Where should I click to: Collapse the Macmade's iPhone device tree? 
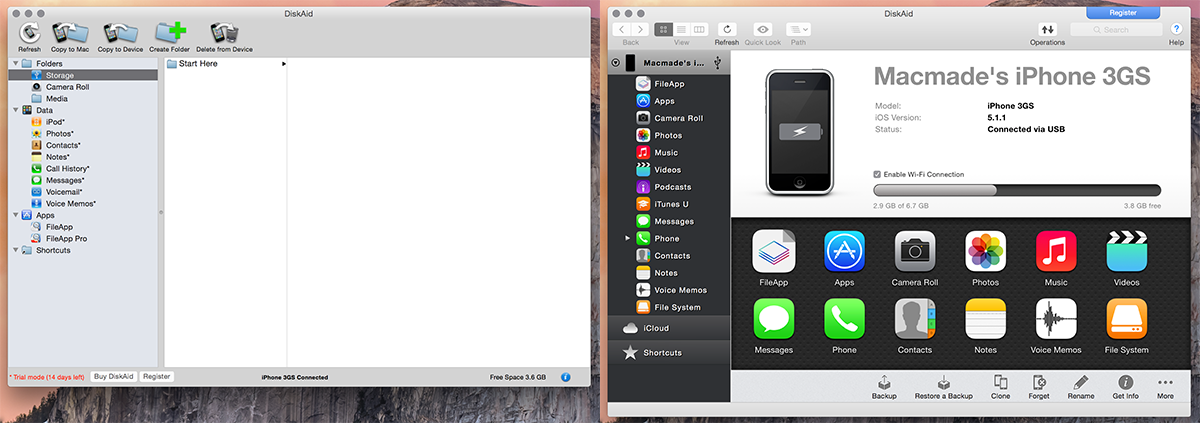click(x=616, y=63)
